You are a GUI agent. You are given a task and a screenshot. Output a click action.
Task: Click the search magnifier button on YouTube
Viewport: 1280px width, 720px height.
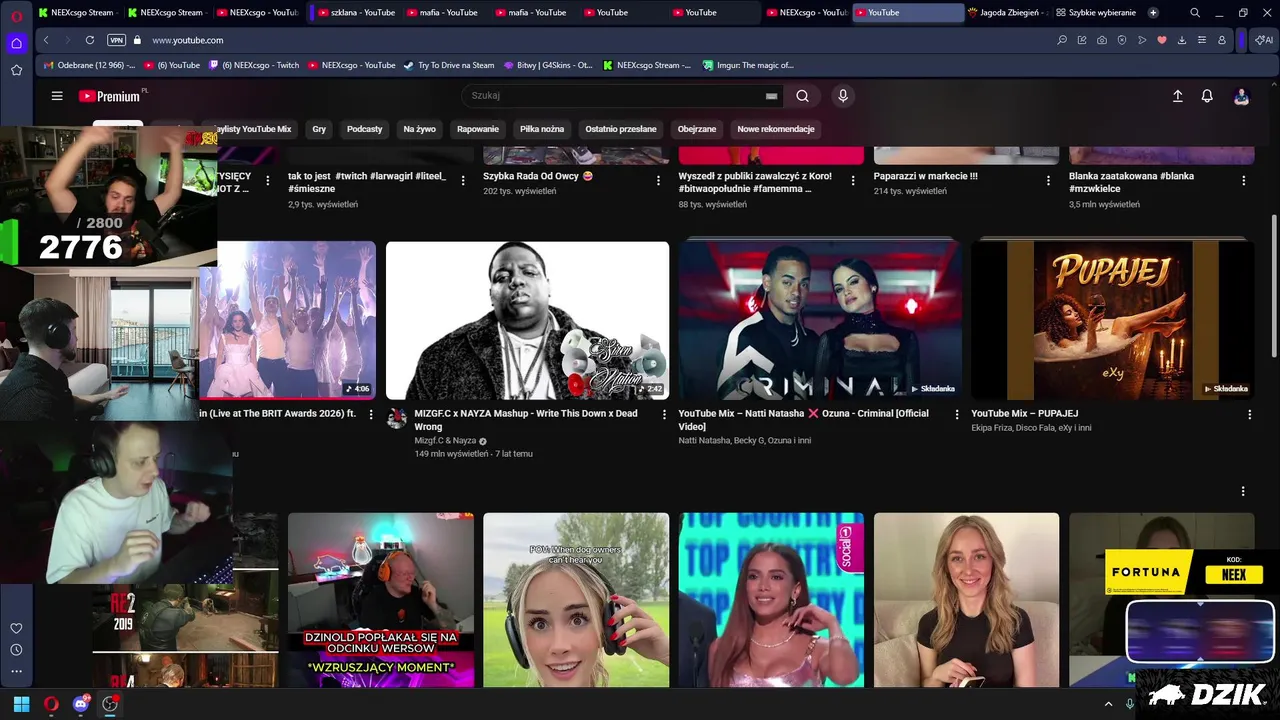click(x=802, y=96)
